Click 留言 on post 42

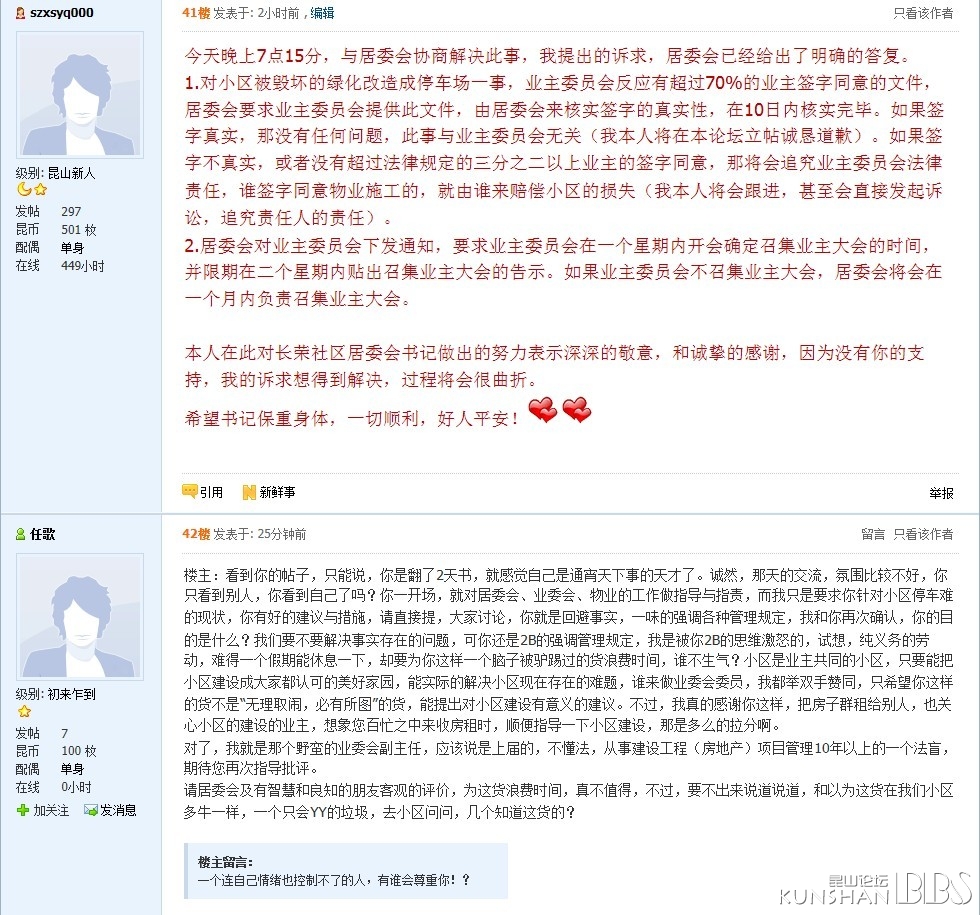873,534
